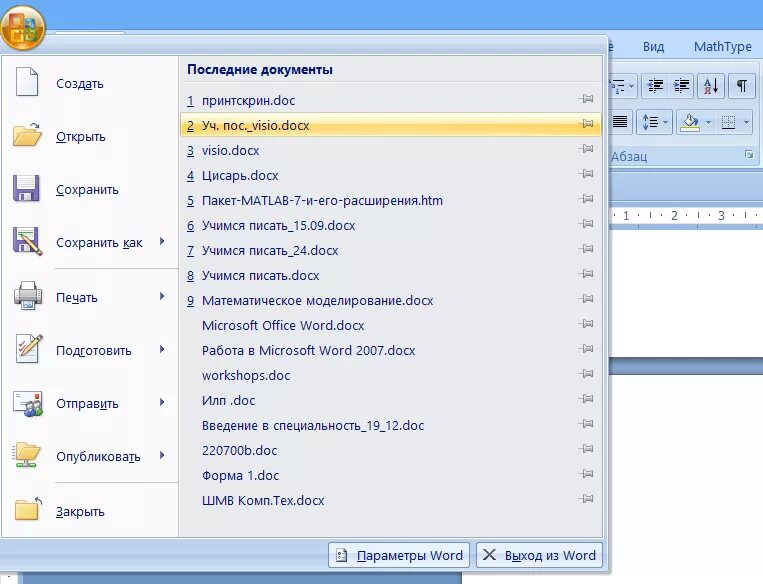Viewport: 763px width, 584px height.
Task: Click the round Office button
Action: tap(23, 27)
